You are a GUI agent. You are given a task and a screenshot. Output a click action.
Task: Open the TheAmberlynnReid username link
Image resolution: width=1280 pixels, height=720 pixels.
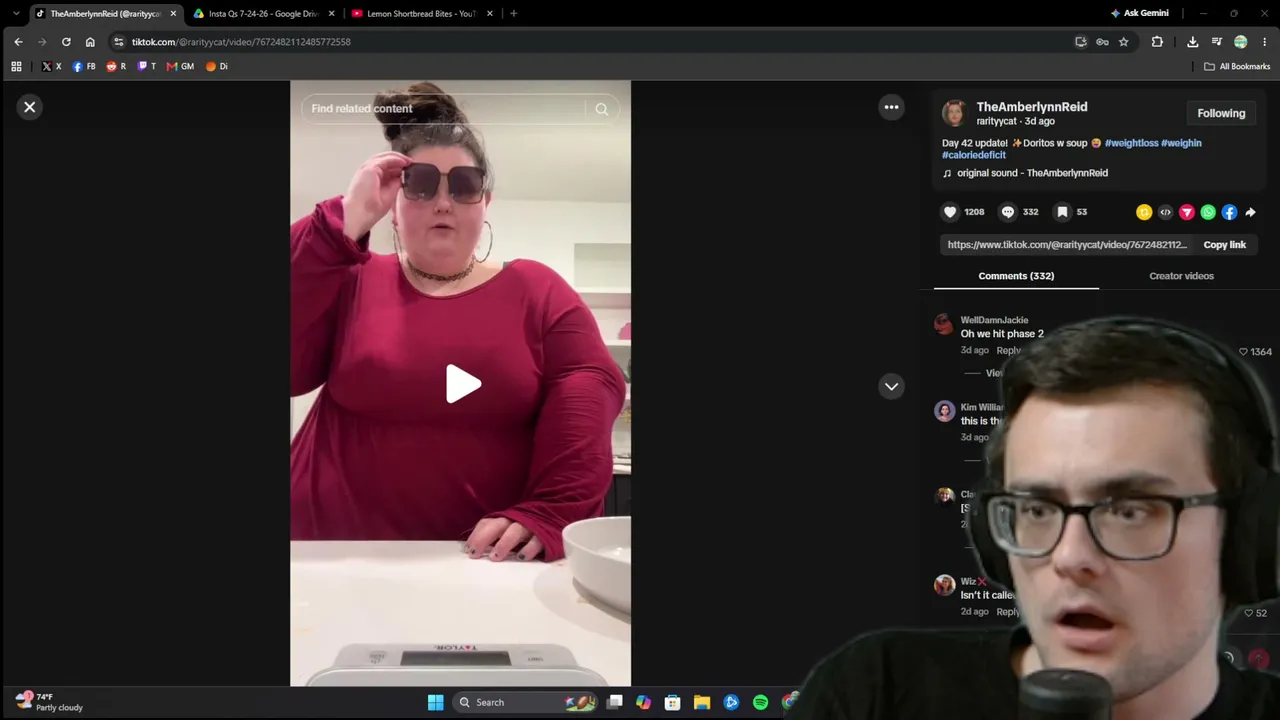(1032, 107)
